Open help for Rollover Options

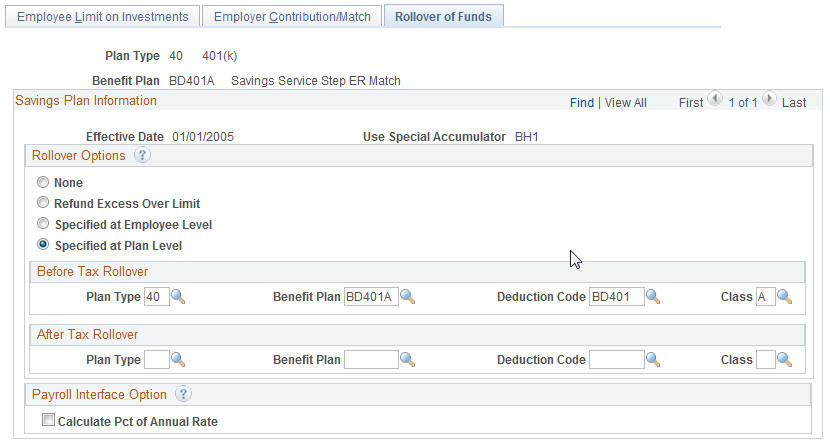[142, 155]
